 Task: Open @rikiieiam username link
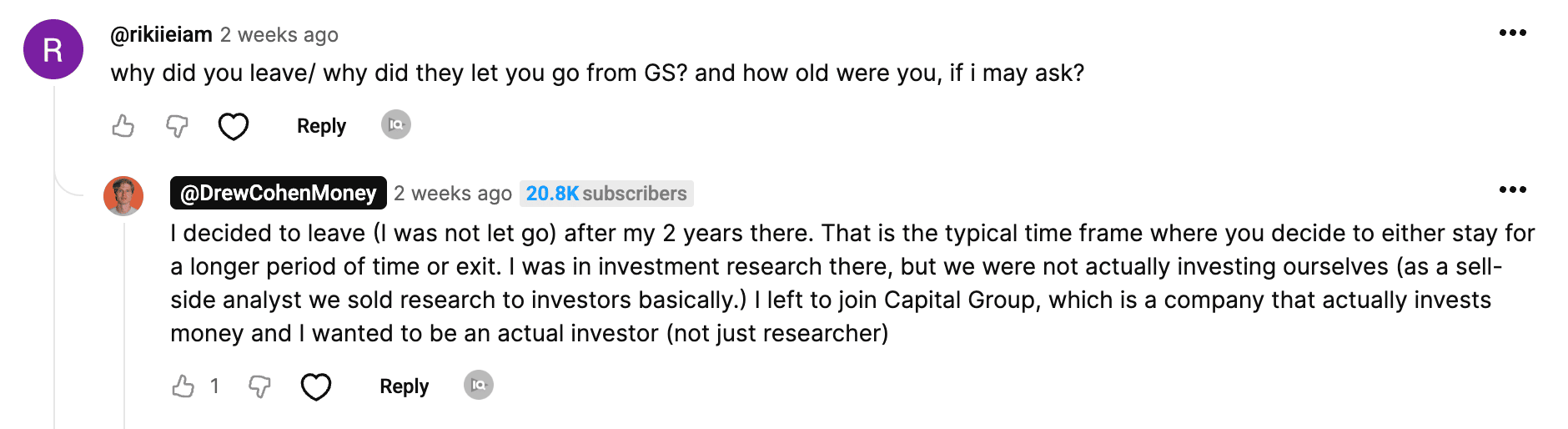tap(162, 34)
